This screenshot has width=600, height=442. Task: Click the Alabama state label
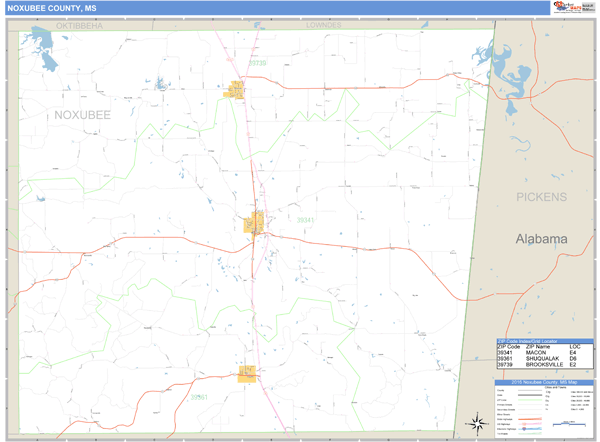pos(541,239)
